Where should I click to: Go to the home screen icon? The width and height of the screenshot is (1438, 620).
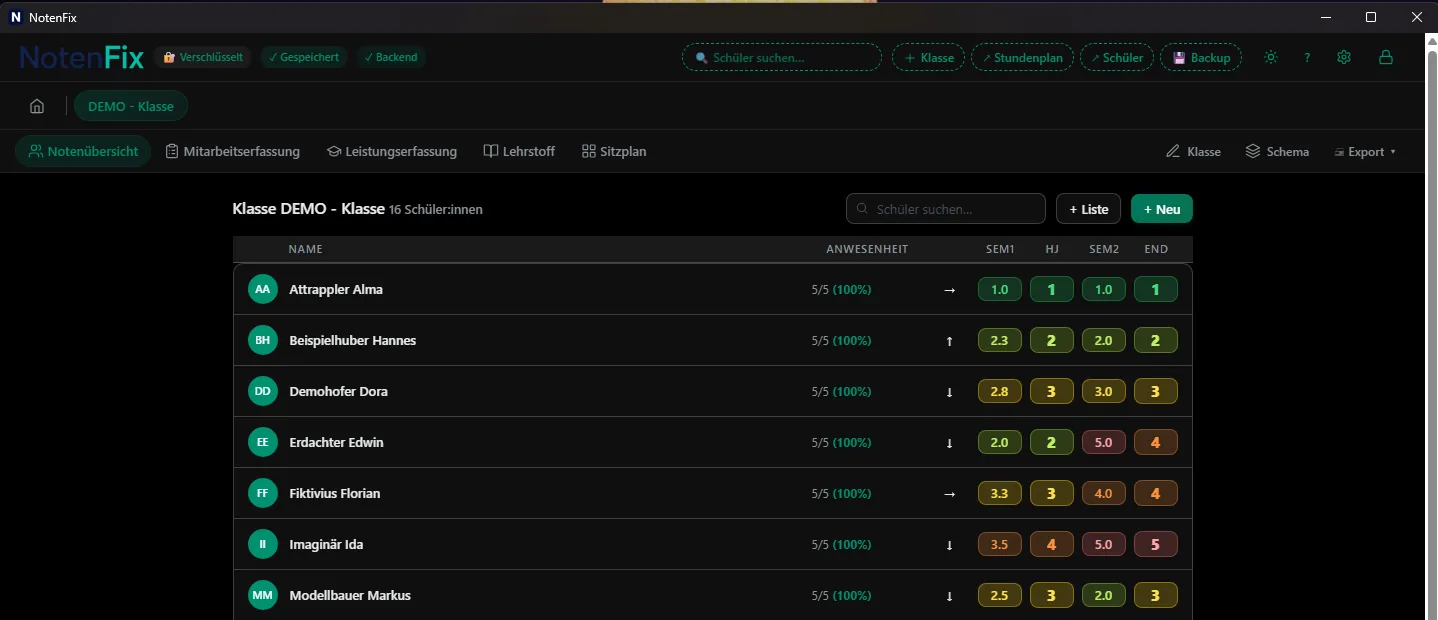pos(37,106)
